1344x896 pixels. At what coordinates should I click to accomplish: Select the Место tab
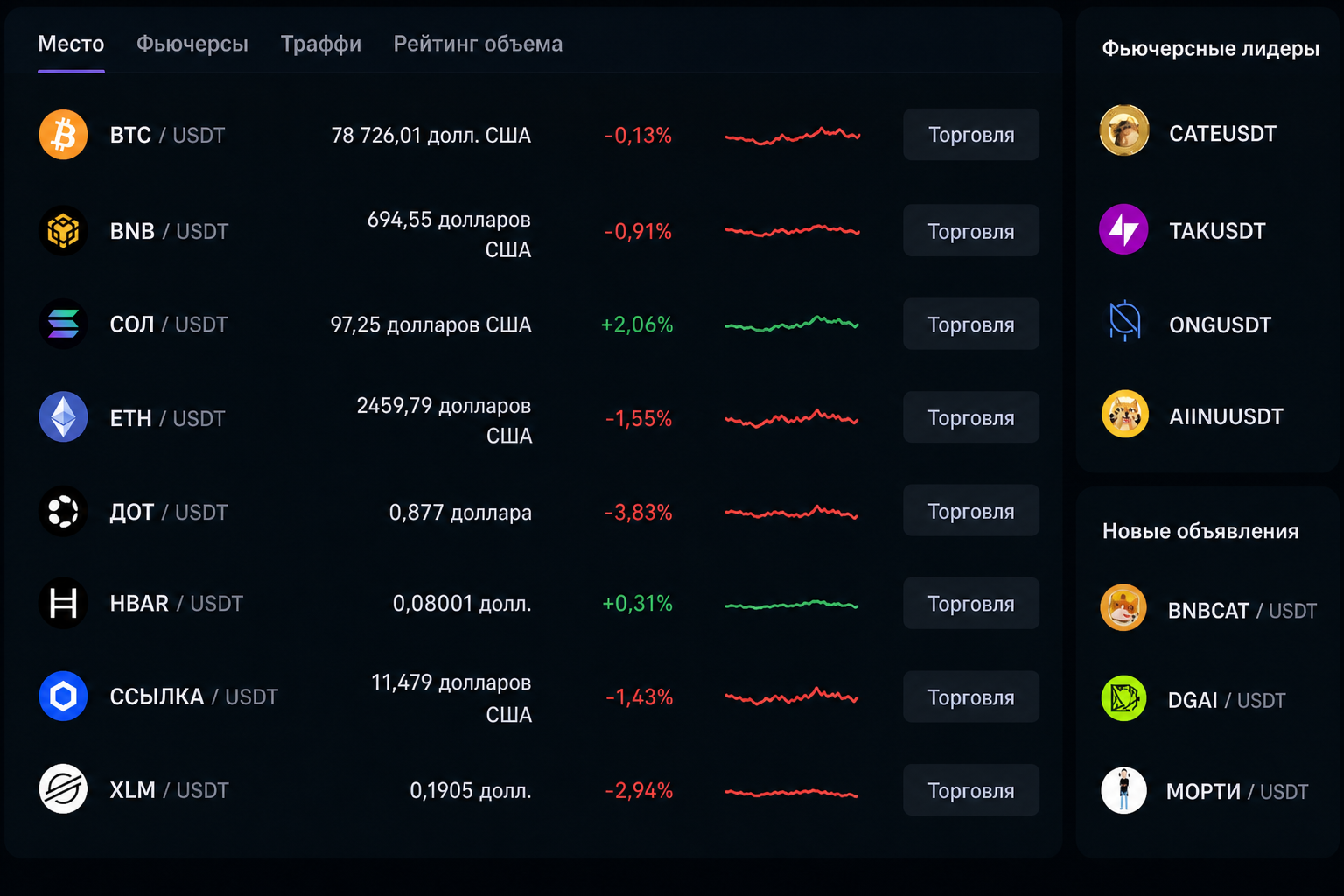coord(71,44)
